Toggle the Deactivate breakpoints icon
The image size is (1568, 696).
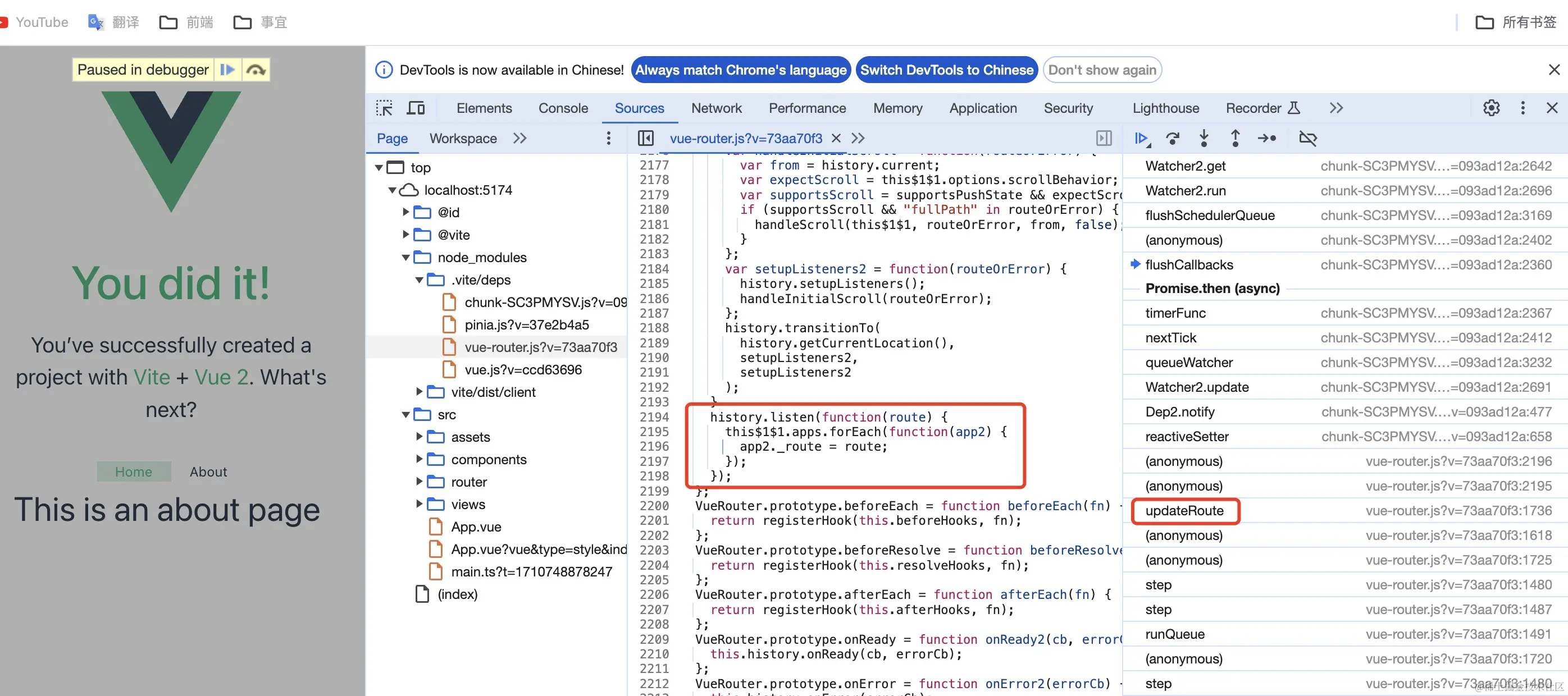(1307, 139)
